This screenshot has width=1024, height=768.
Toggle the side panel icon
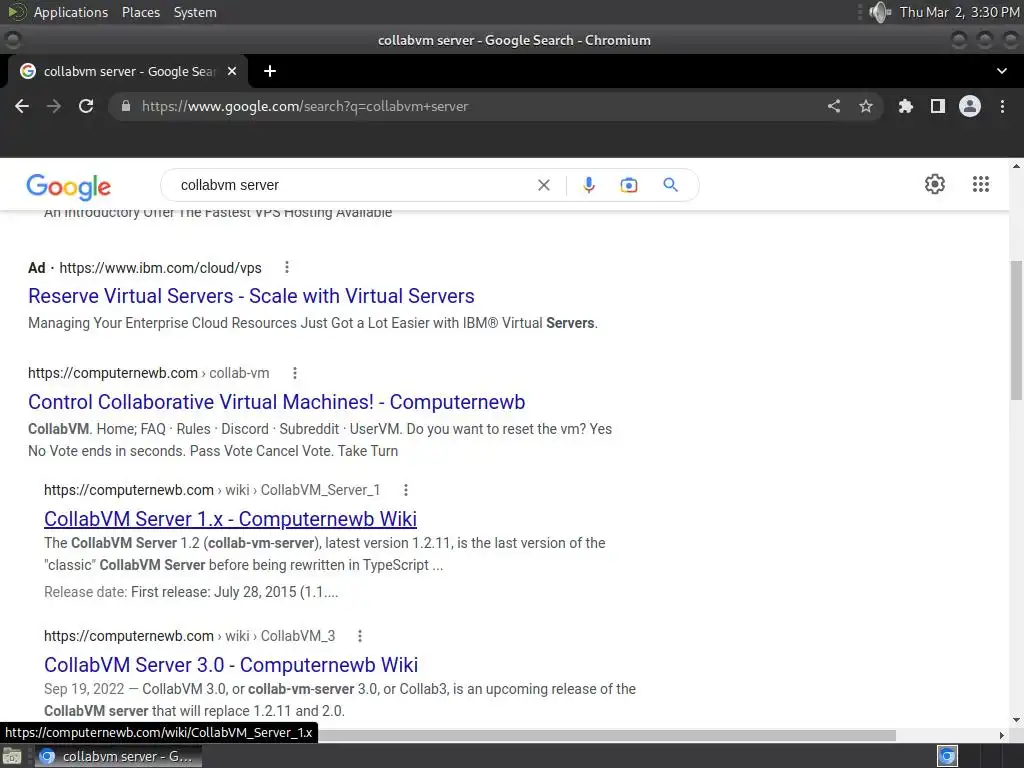pos(938,106)
